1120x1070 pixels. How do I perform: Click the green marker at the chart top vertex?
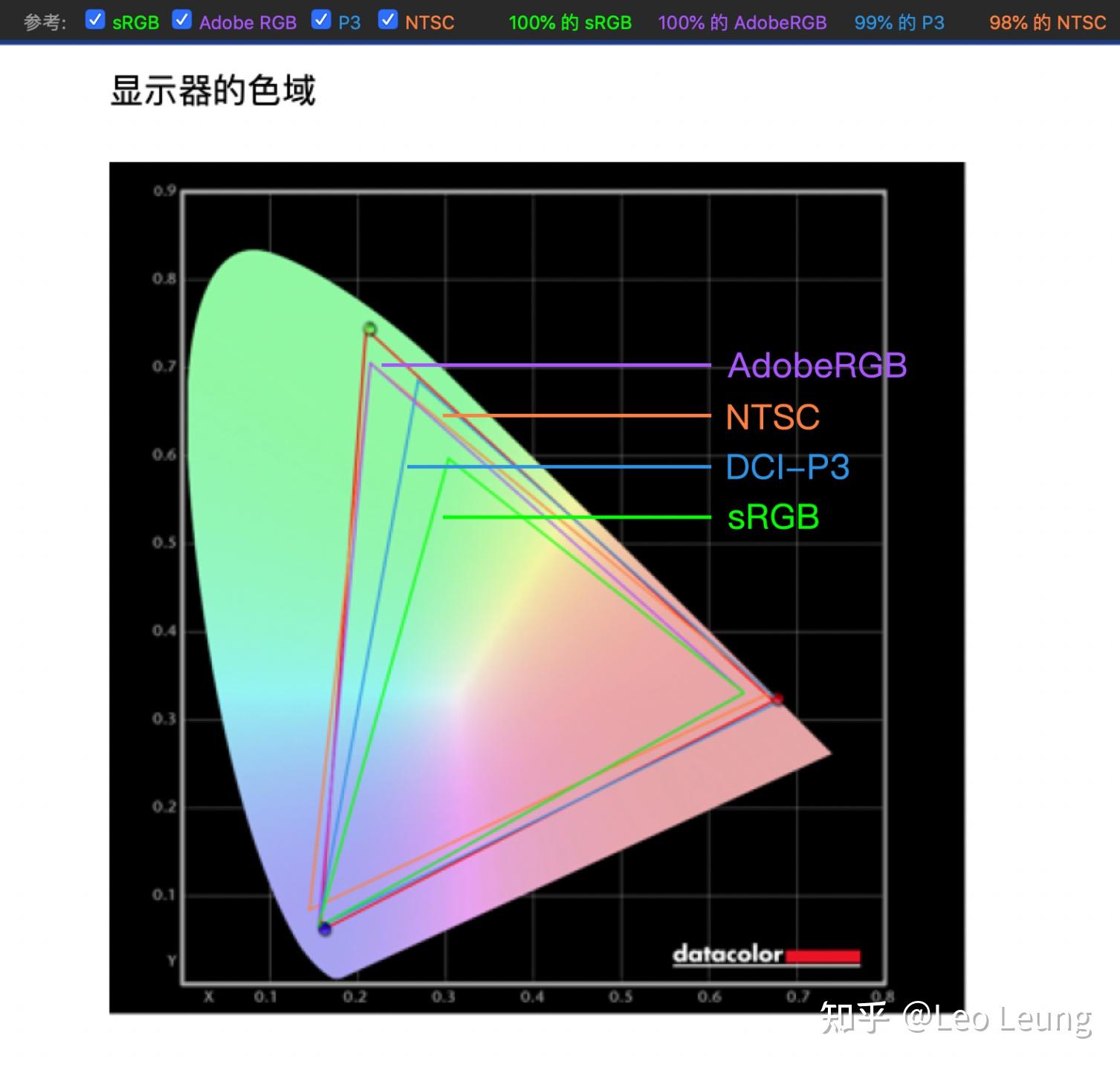(369, 327)
